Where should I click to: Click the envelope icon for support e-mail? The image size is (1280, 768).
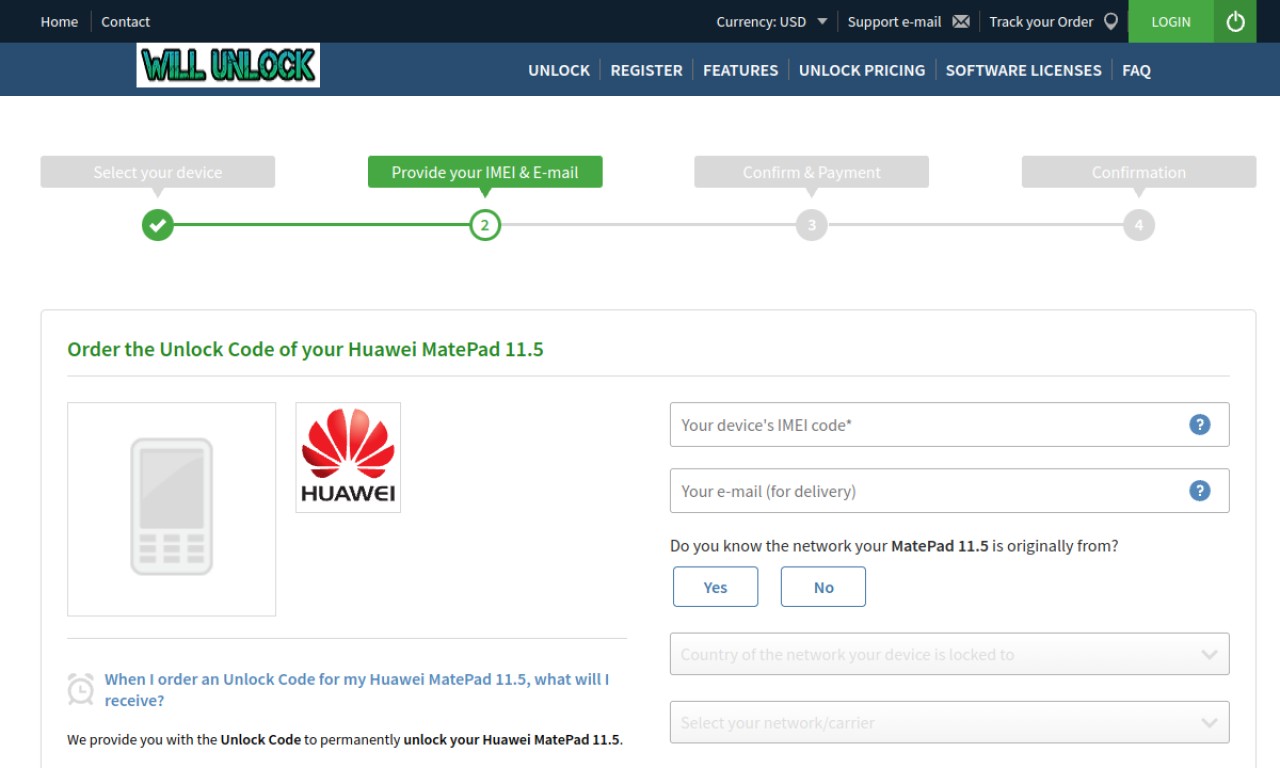(x=961, y=22)
